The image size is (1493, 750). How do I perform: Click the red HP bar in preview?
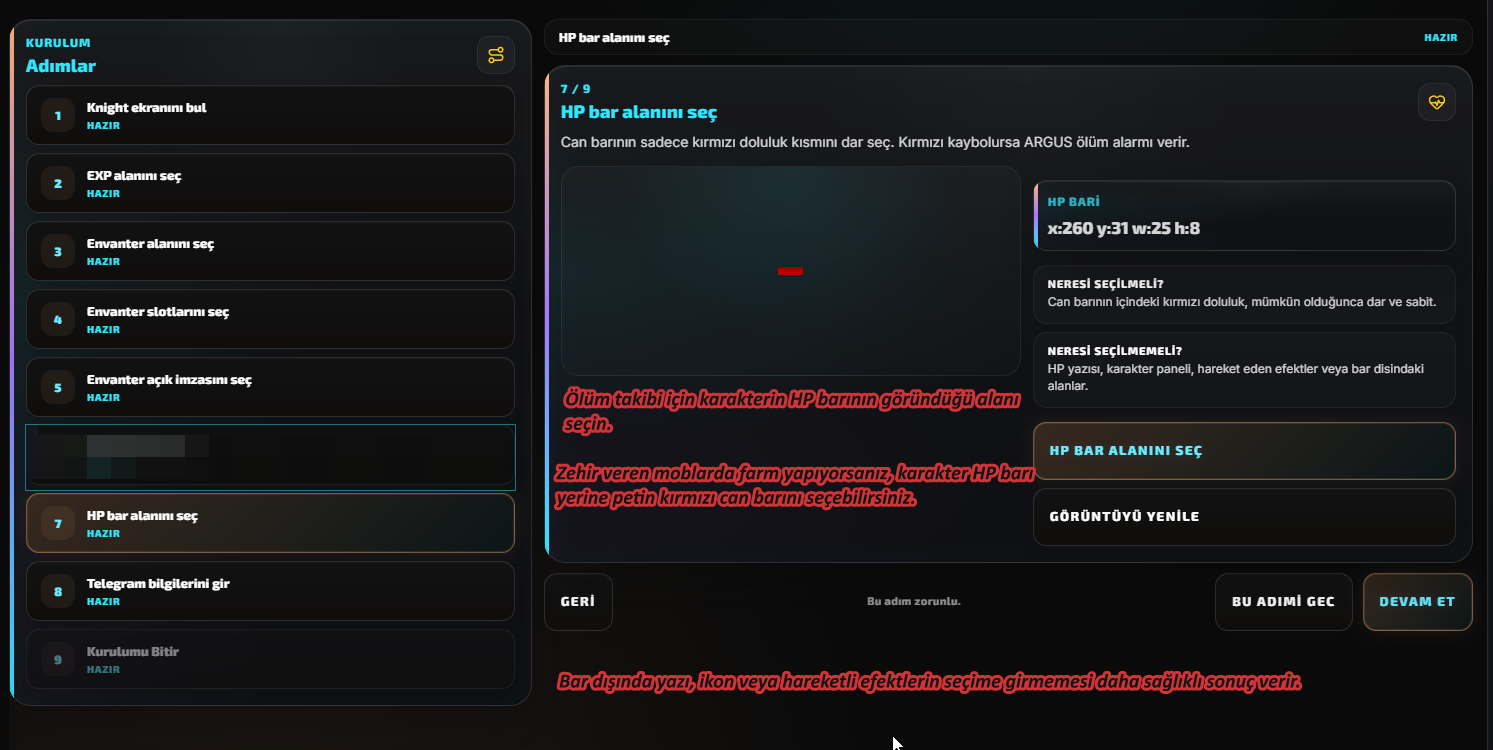pos(790,271)
